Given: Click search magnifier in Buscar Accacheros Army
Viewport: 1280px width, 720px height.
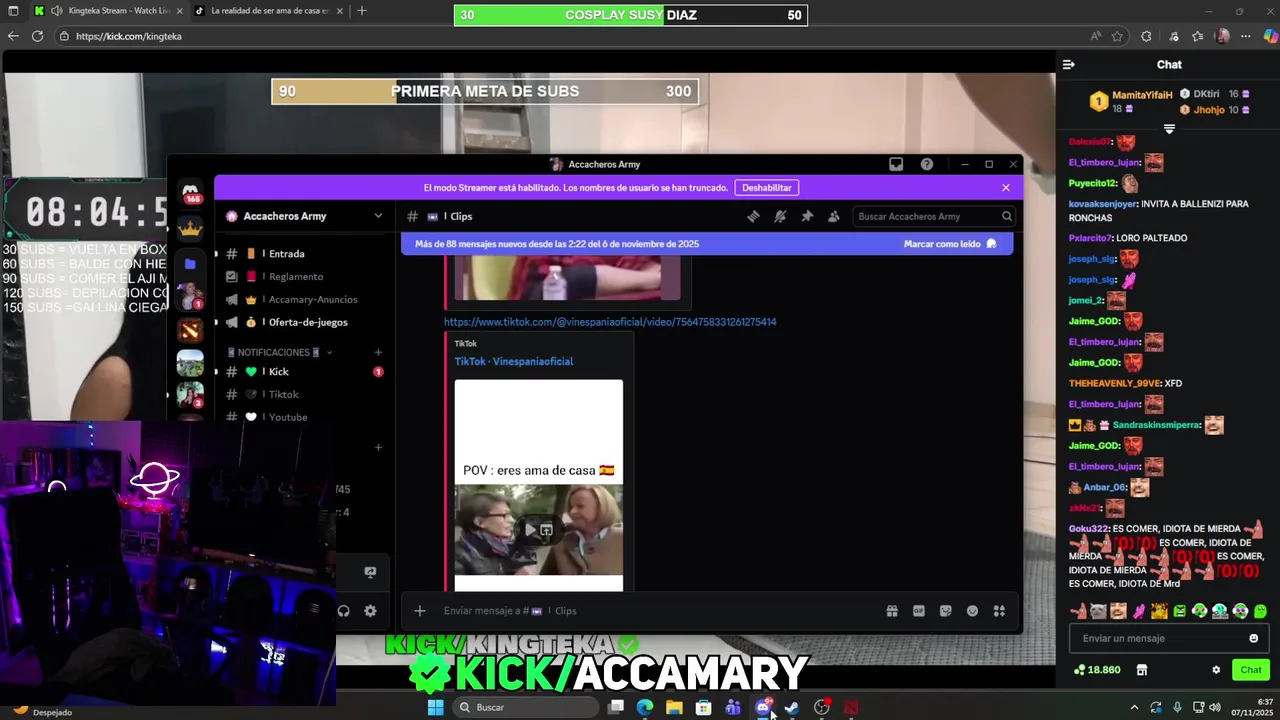Looking at the screenshot, I should coord(1007,216).
